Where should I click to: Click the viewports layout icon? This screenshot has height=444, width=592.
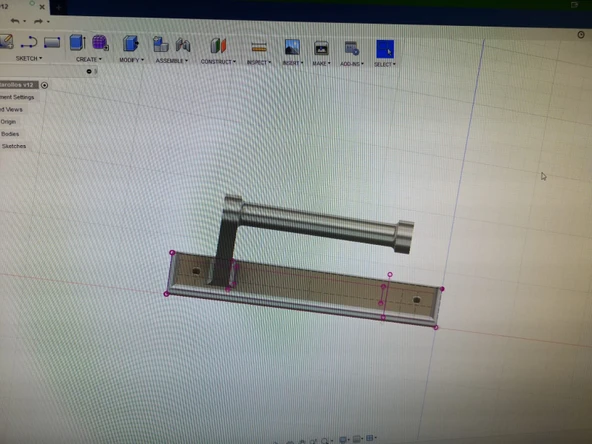tap(370, 438)
